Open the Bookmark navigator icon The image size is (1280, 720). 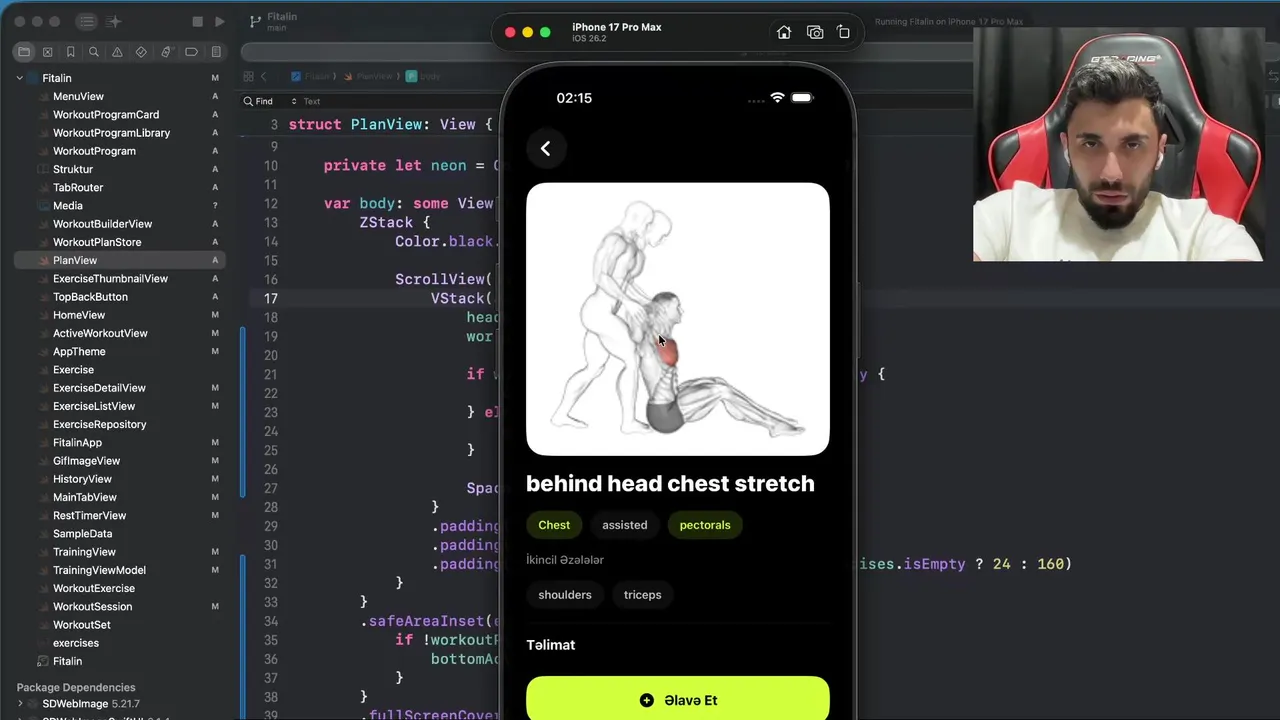pos(70,52)
